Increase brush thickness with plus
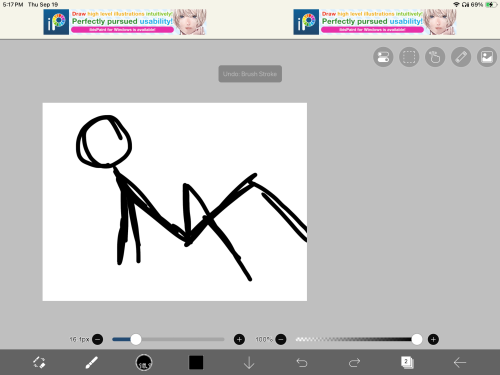Image resolution: width=500 pixels, height=375 pixels. (x=239, y=339)
